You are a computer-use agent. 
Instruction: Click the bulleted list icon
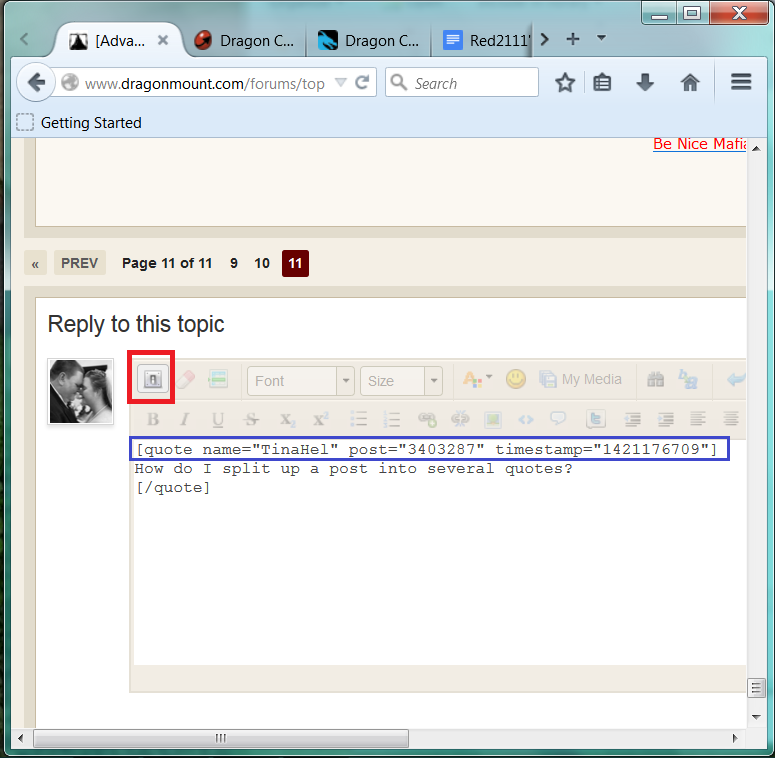pos(359,419)
